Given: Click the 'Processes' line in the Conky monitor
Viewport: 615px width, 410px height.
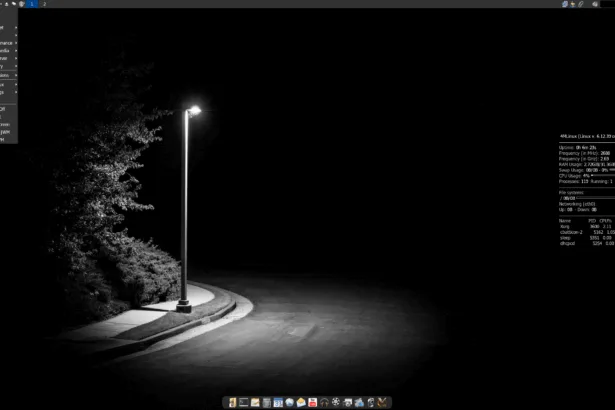Looking at the screenshot, I should [x=586, y=182].
